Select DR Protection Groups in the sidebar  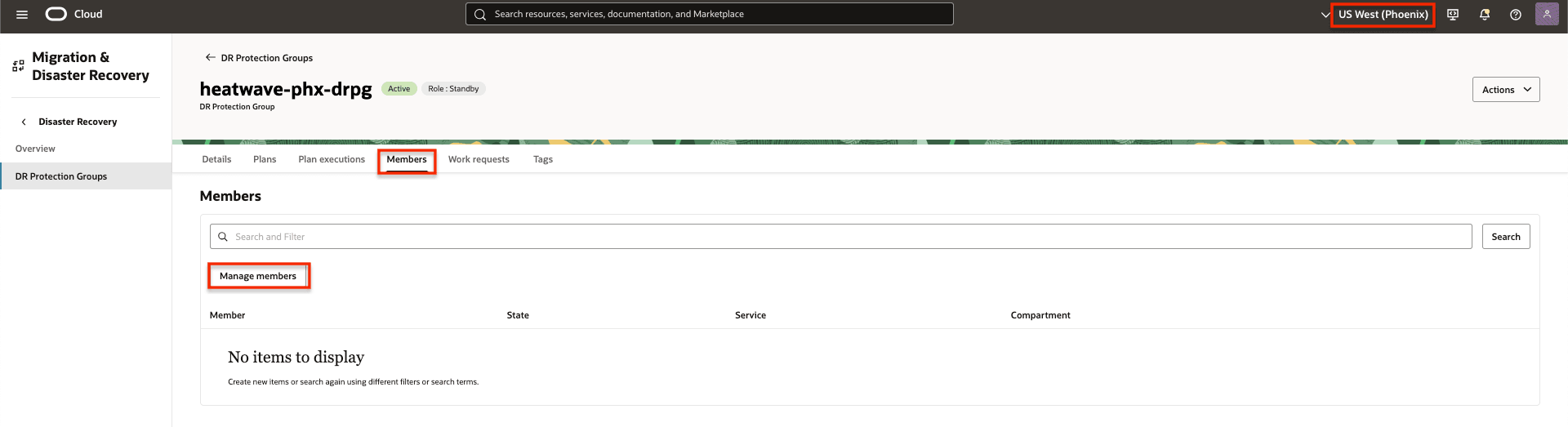tap(86, 176)
